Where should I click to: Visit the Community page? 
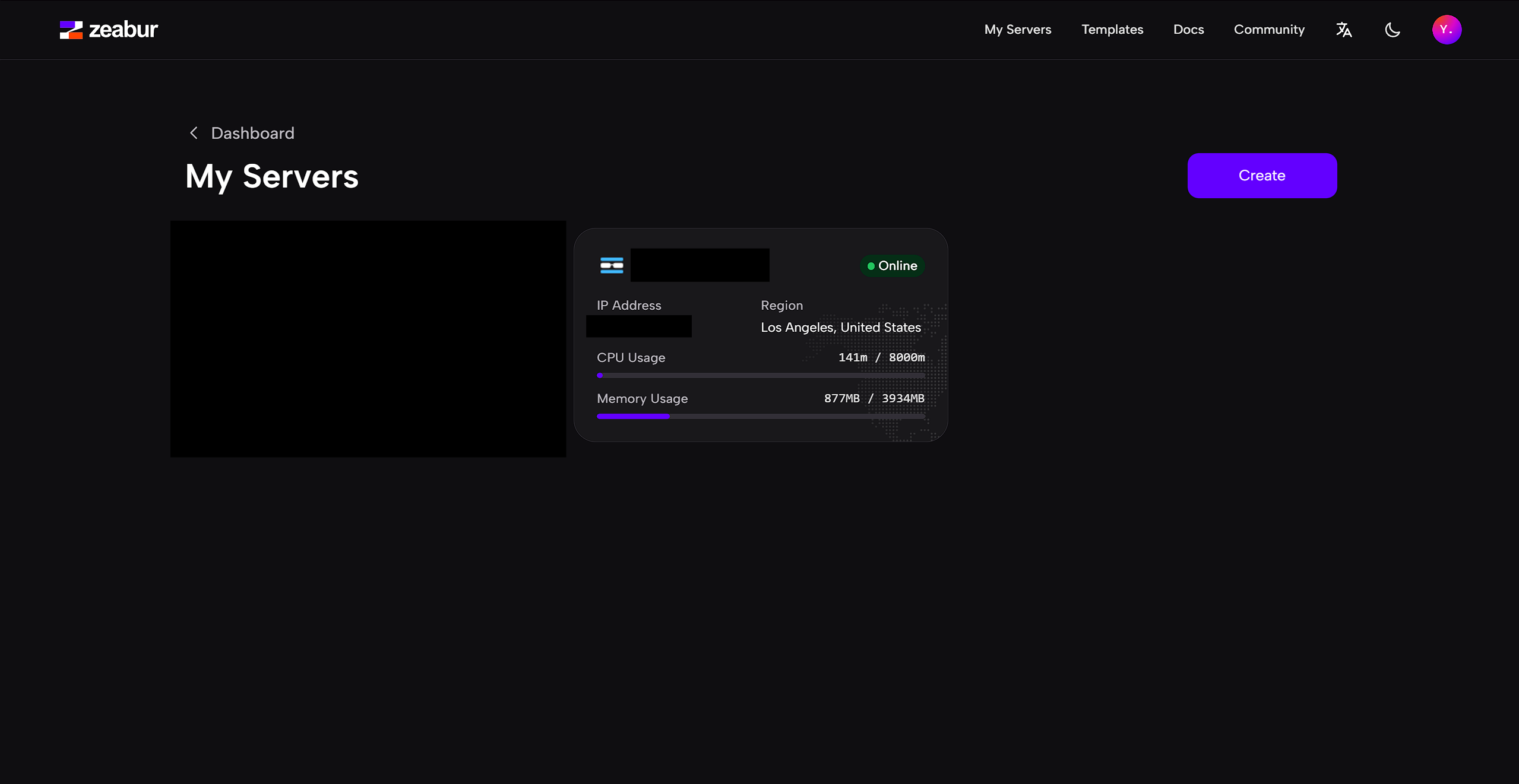(1269, 30)
